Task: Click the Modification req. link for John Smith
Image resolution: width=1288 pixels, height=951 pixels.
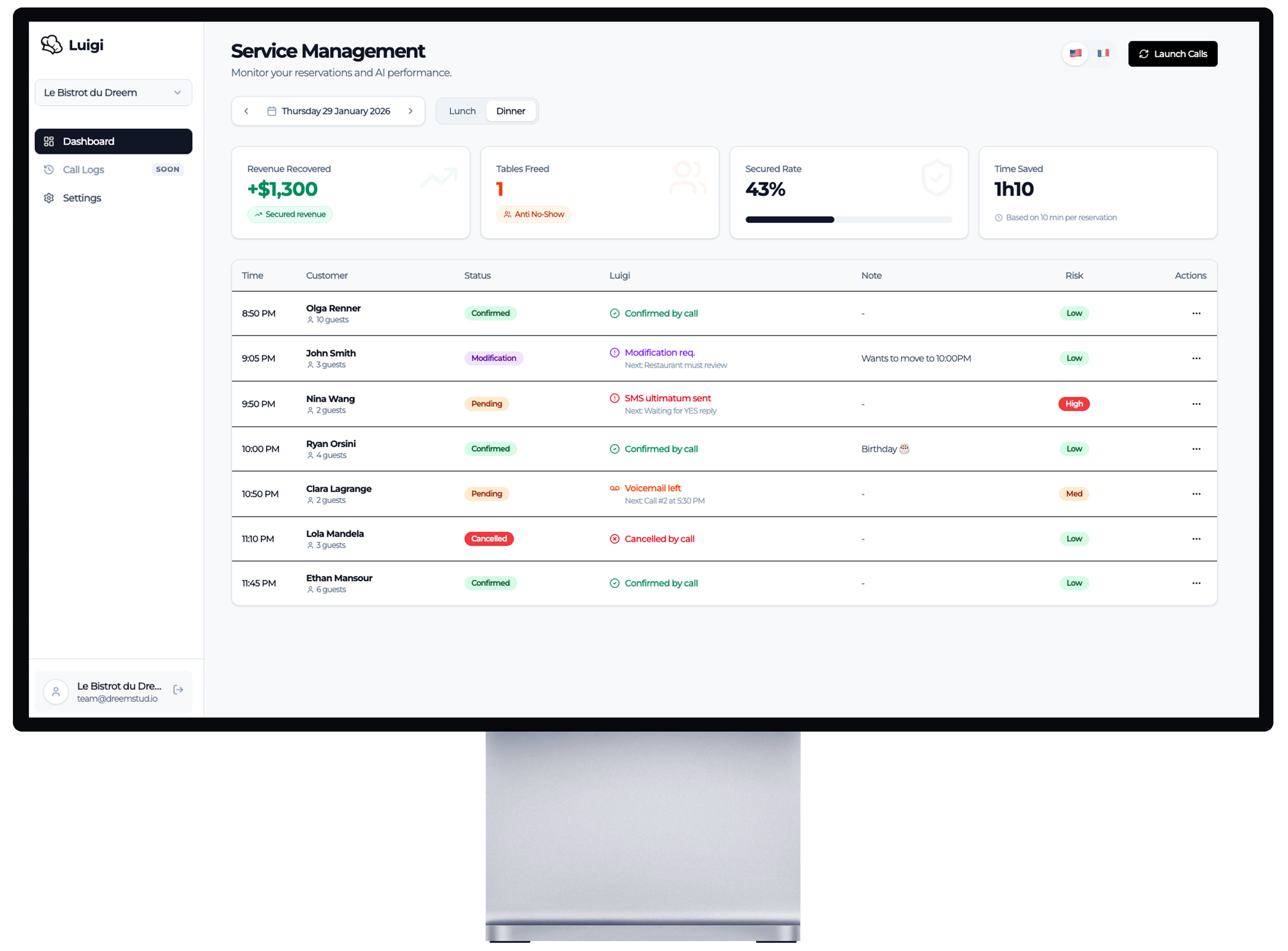Action: 659,352
